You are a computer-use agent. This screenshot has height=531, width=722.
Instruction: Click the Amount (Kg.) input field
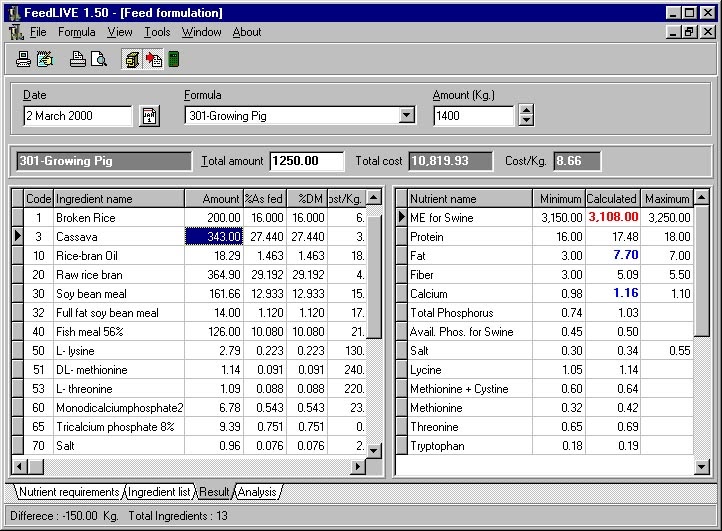(x=473, y=116)
